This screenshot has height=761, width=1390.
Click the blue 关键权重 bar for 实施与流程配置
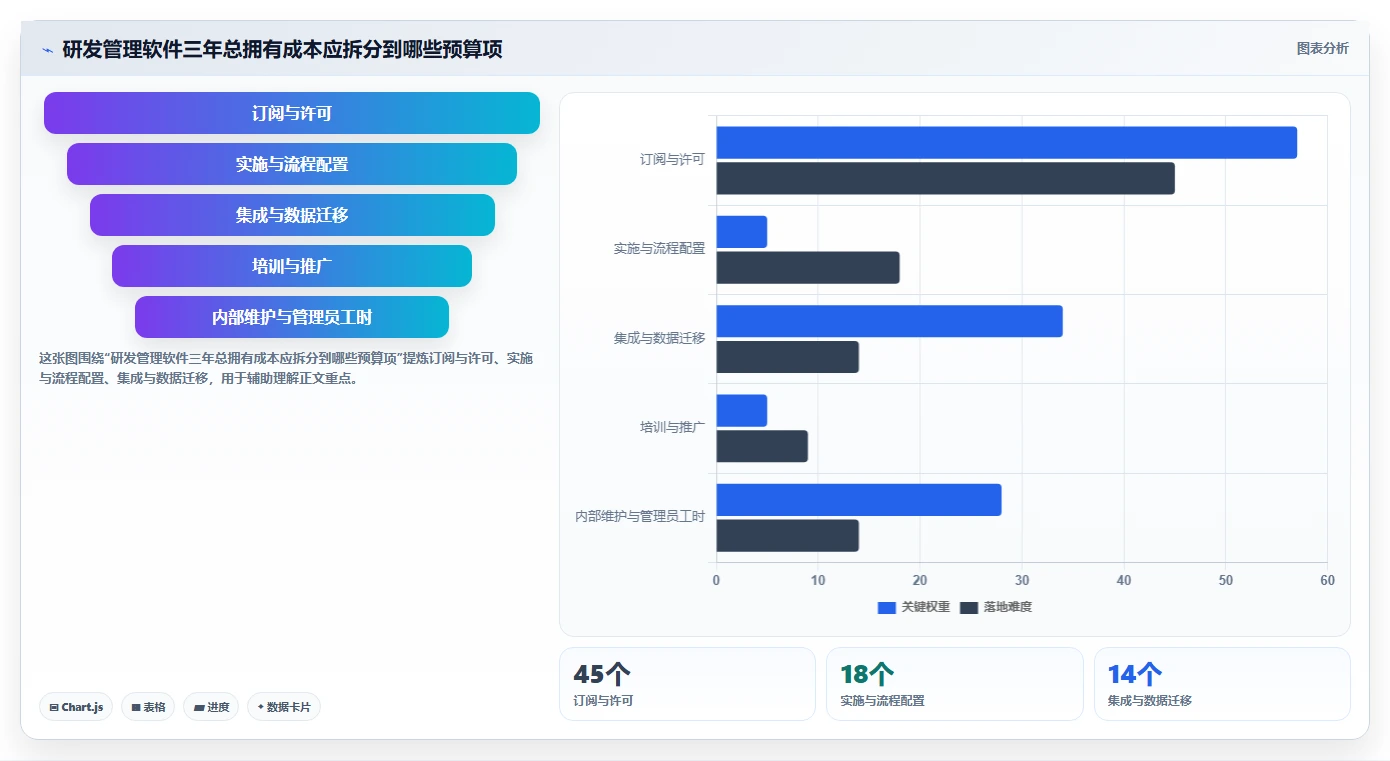741,232
